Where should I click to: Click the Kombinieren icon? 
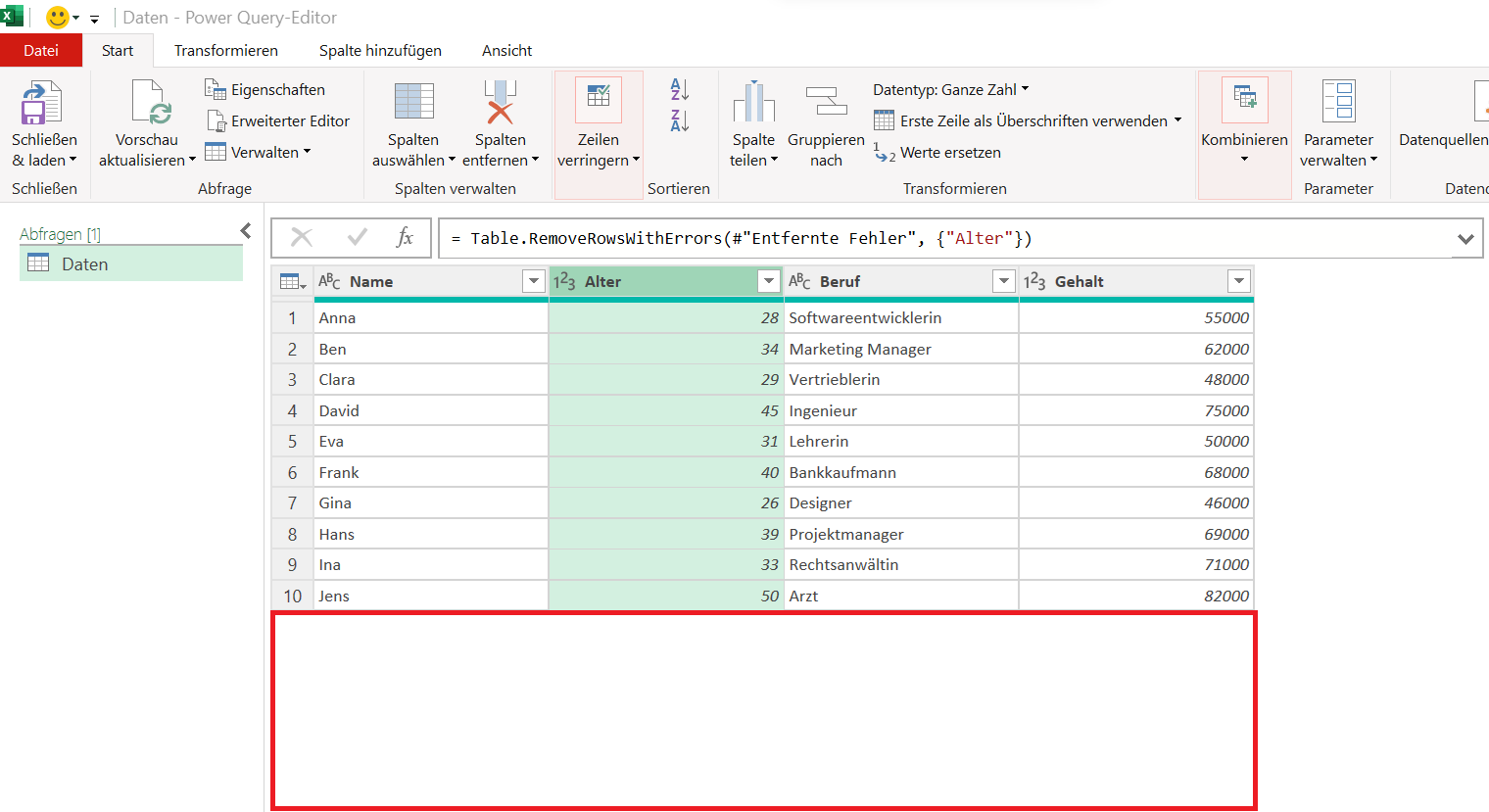1244,100
